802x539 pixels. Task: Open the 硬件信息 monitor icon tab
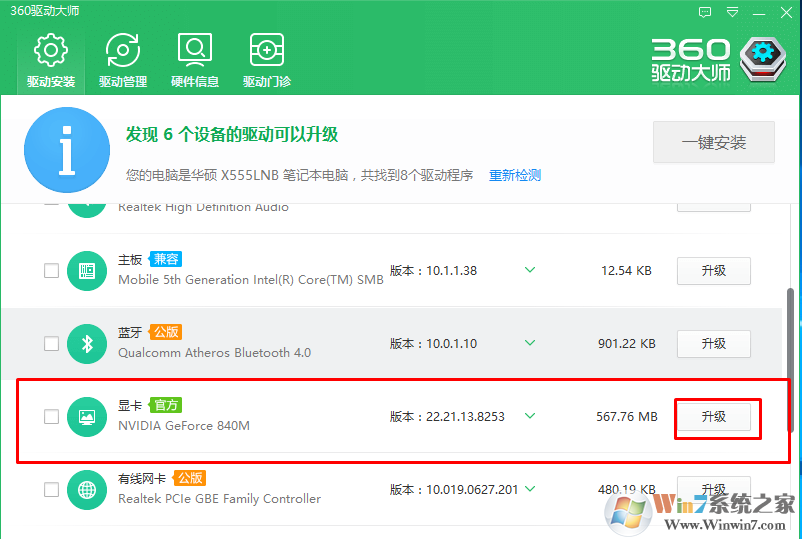195,60
